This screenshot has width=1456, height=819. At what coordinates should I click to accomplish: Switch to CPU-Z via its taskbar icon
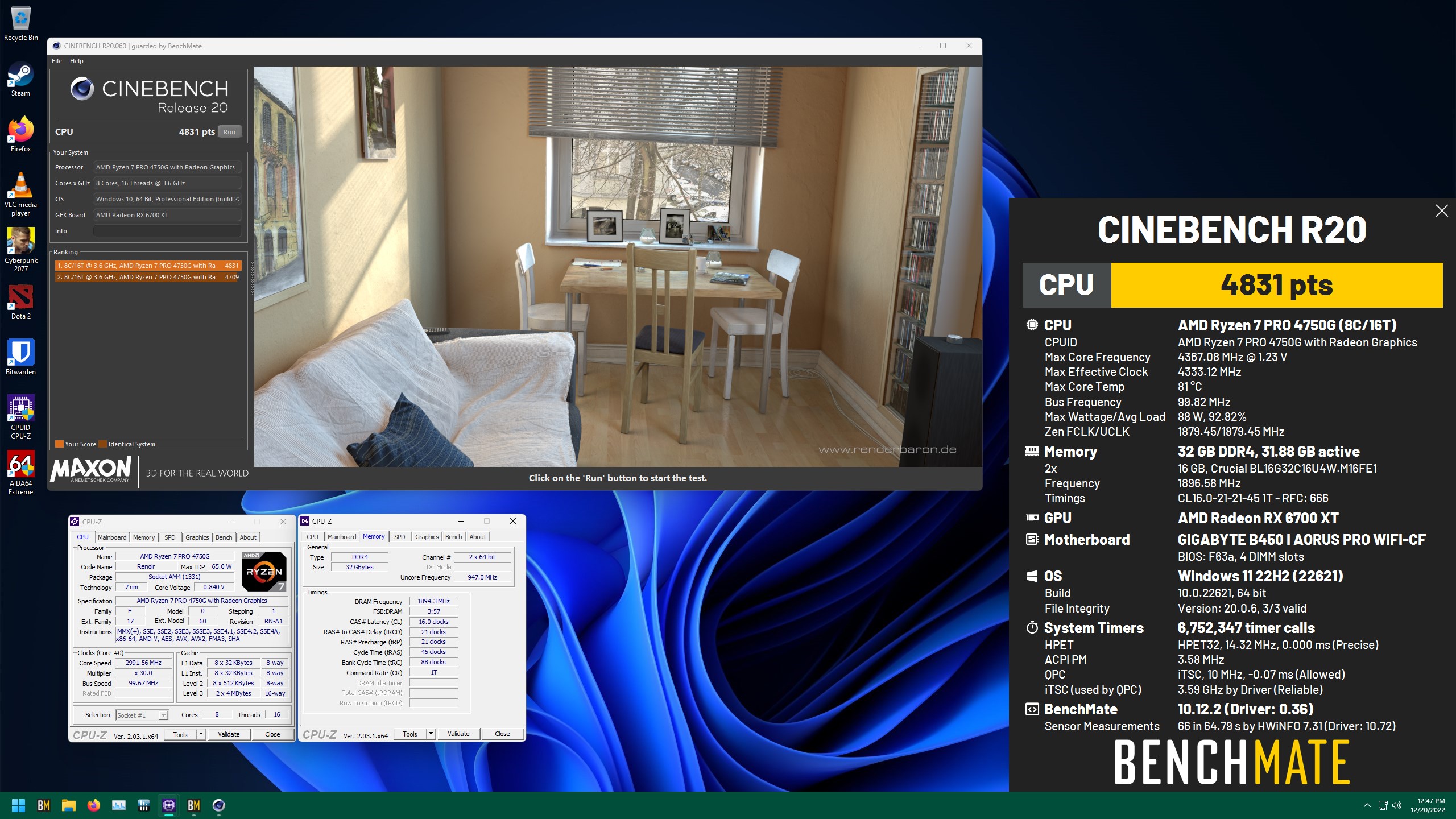coord(169,805)
